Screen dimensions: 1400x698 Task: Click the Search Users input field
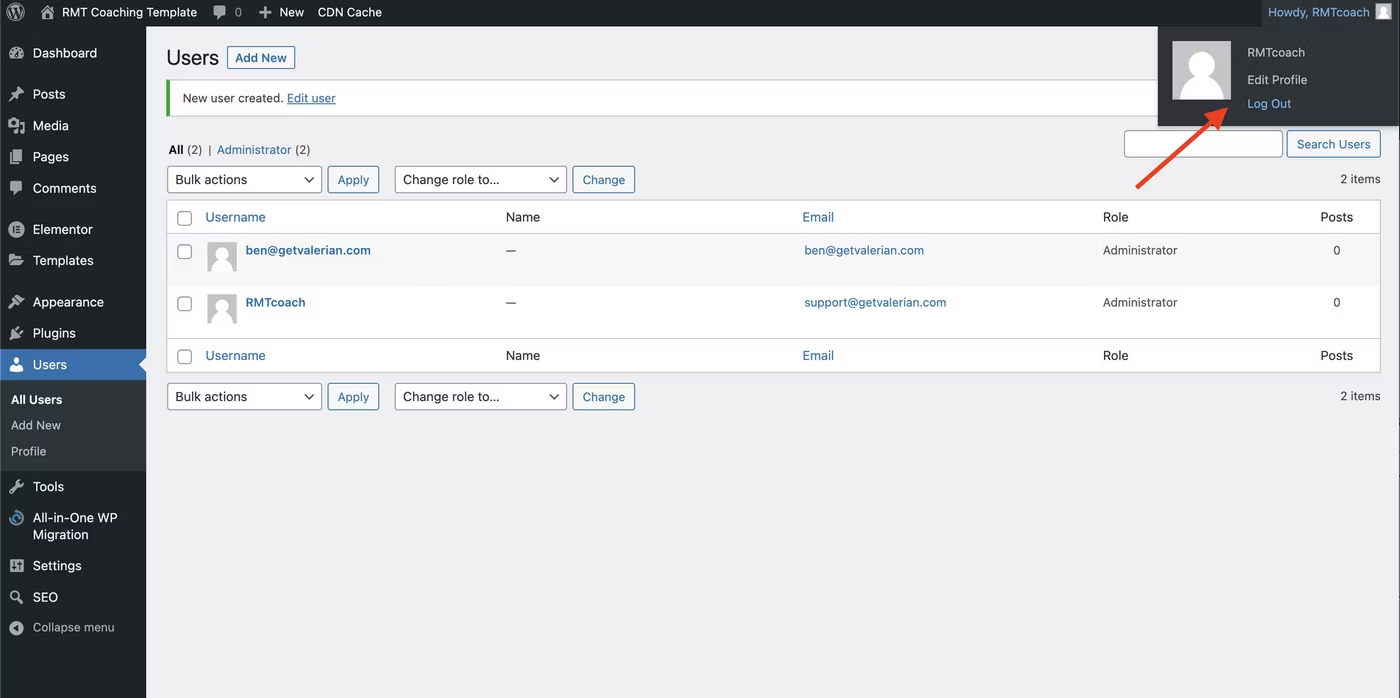click(x=1203, y=144)
